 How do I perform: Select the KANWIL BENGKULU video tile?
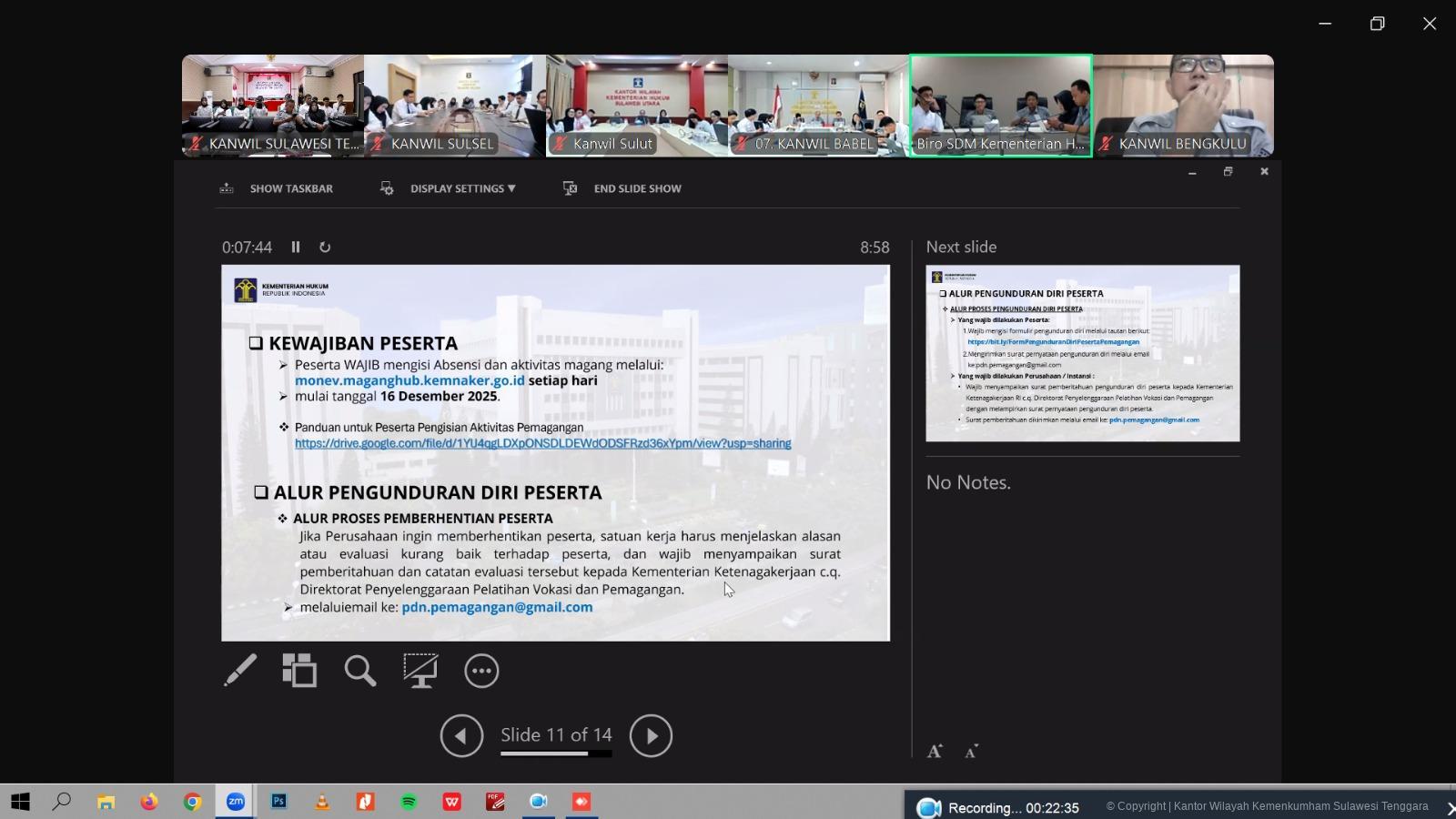point(1182,106)
